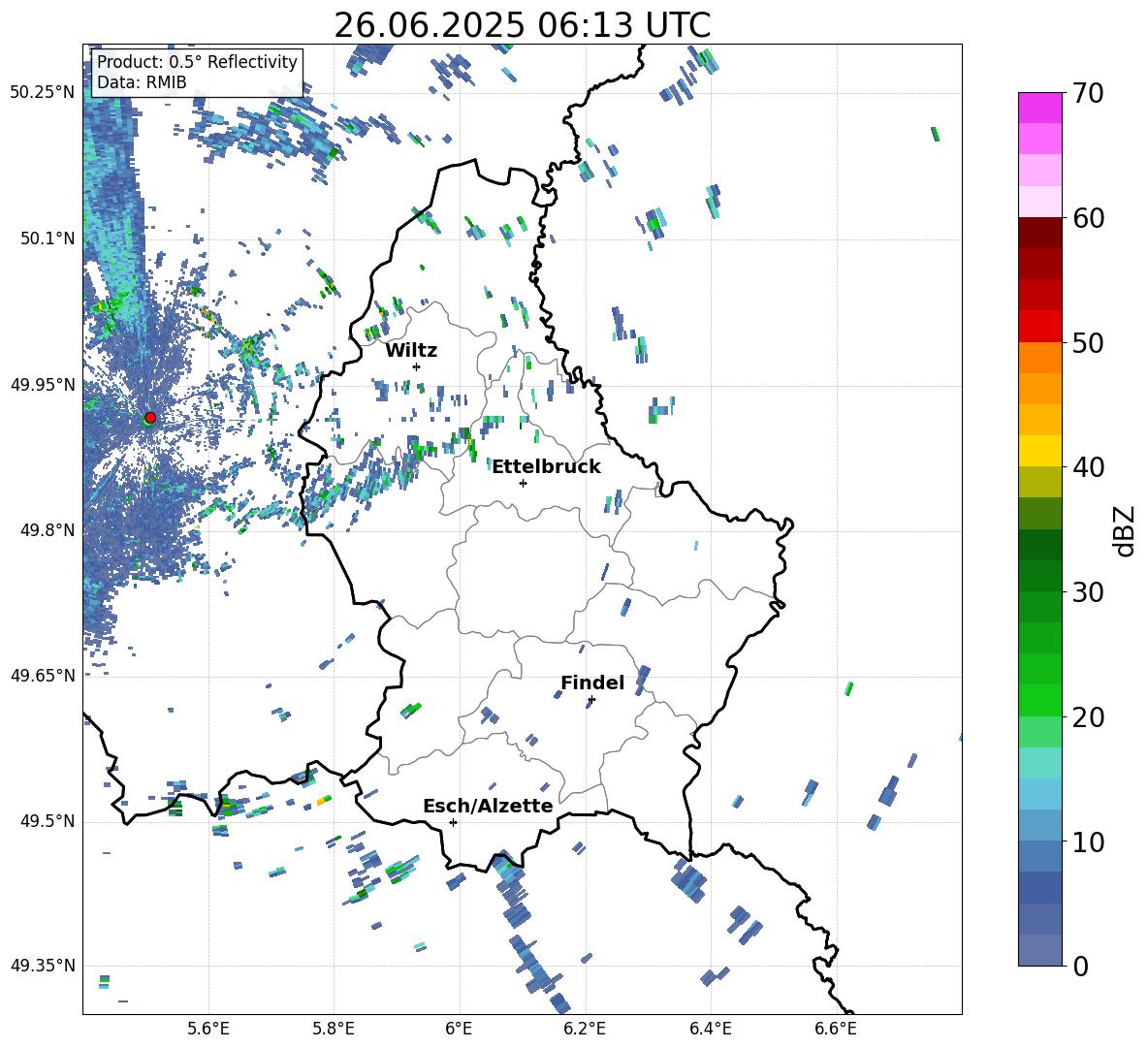
Task: Click the colorbar tick label 70
Action: tap(1088, 94)
